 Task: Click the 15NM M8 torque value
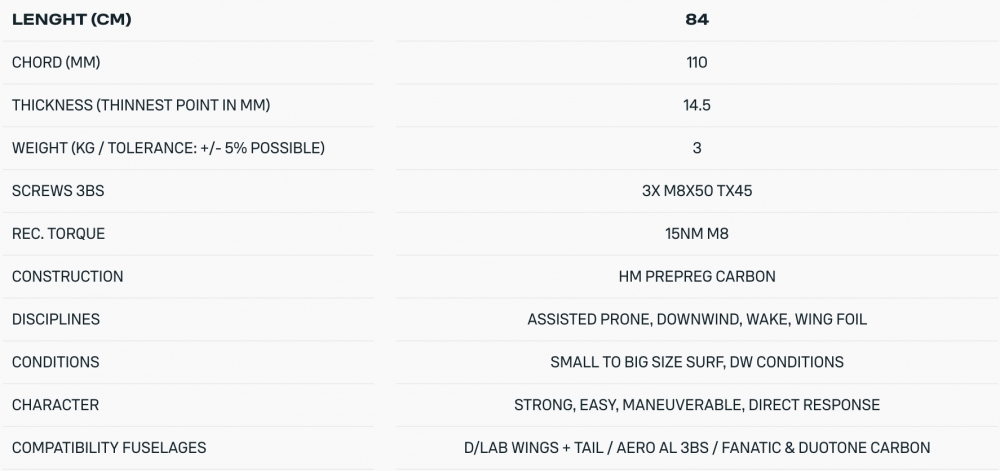point(697,234)
